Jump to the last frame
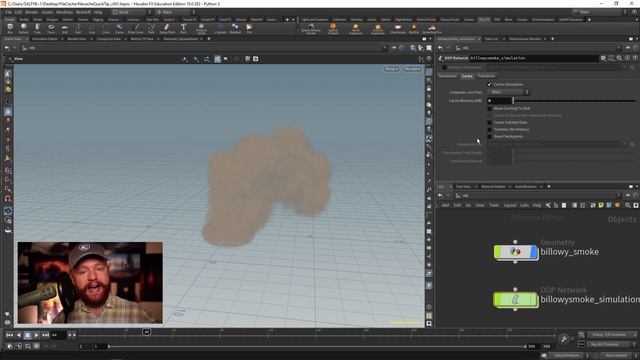This screenshot has width=640, height=360. pyautogui.click(x=45, y=335)
